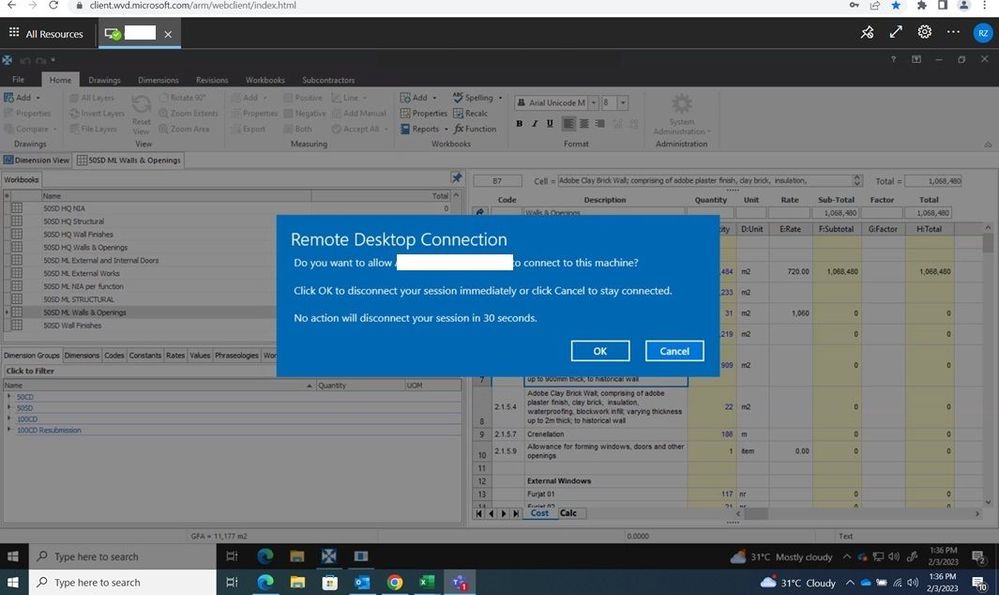Go to the next sheet with arrow

pos(503,513)
